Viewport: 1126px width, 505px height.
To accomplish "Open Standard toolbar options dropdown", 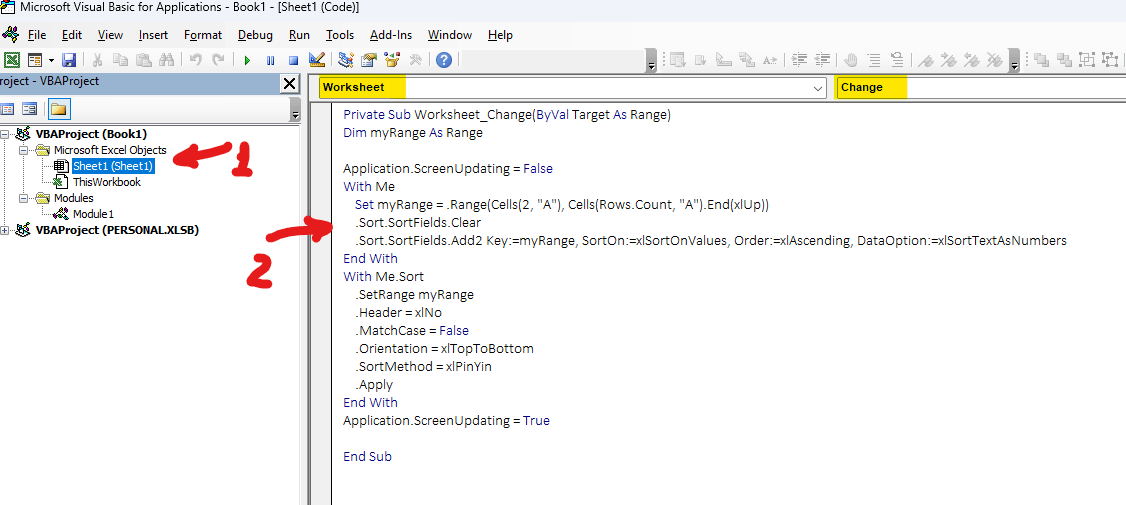I will (x=651, y=60).
